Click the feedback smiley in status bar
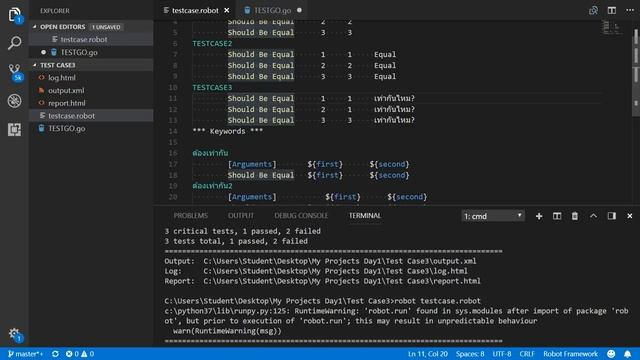 [611, 354]
